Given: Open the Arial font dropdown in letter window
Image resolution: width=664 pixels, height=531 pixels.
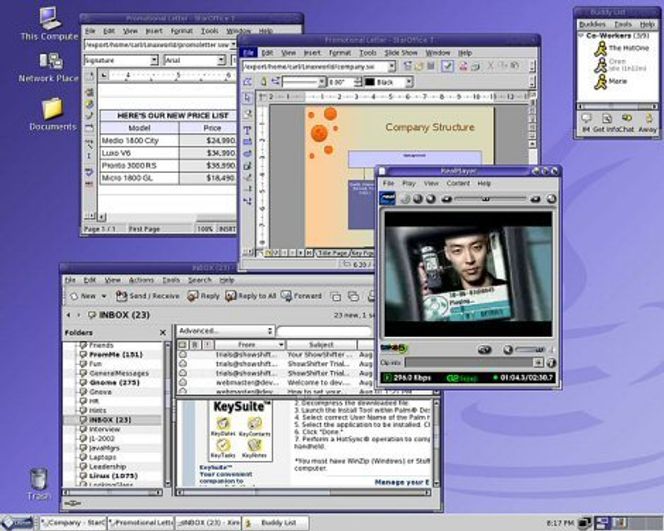Looking at the screenshot, I should (x=221, y=60).
